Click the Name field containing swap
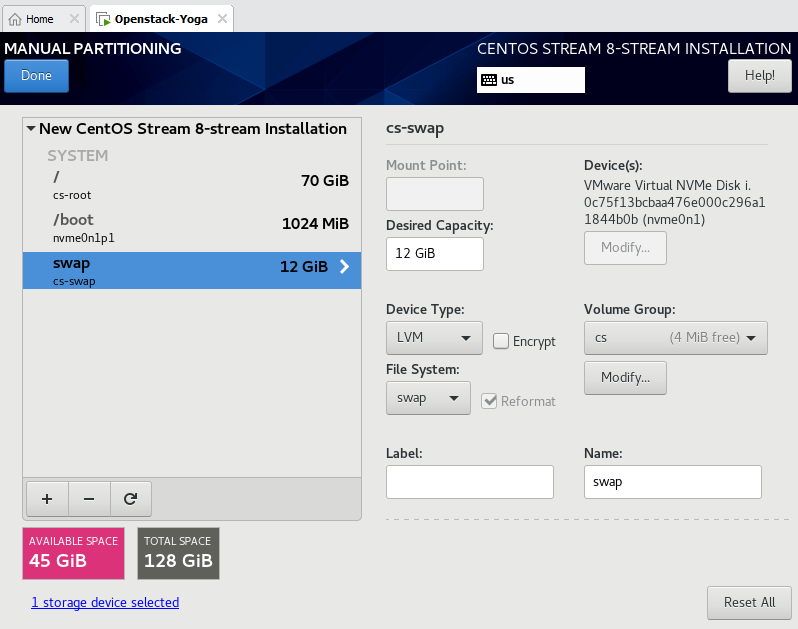This screenshot has width=798, height=629. [x=672, y=482]
